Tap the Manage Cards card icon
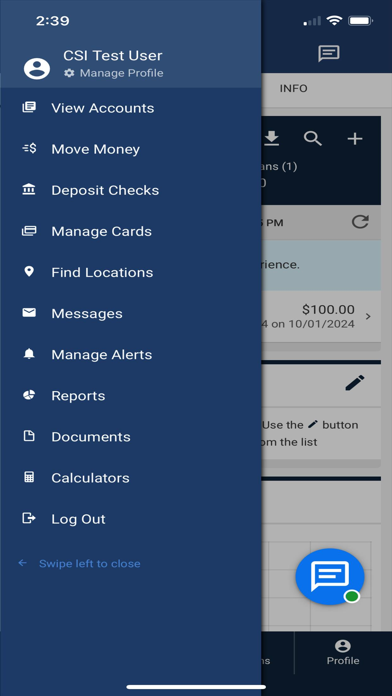The width and height of the screenshot is (392, 696). point(29,231)
